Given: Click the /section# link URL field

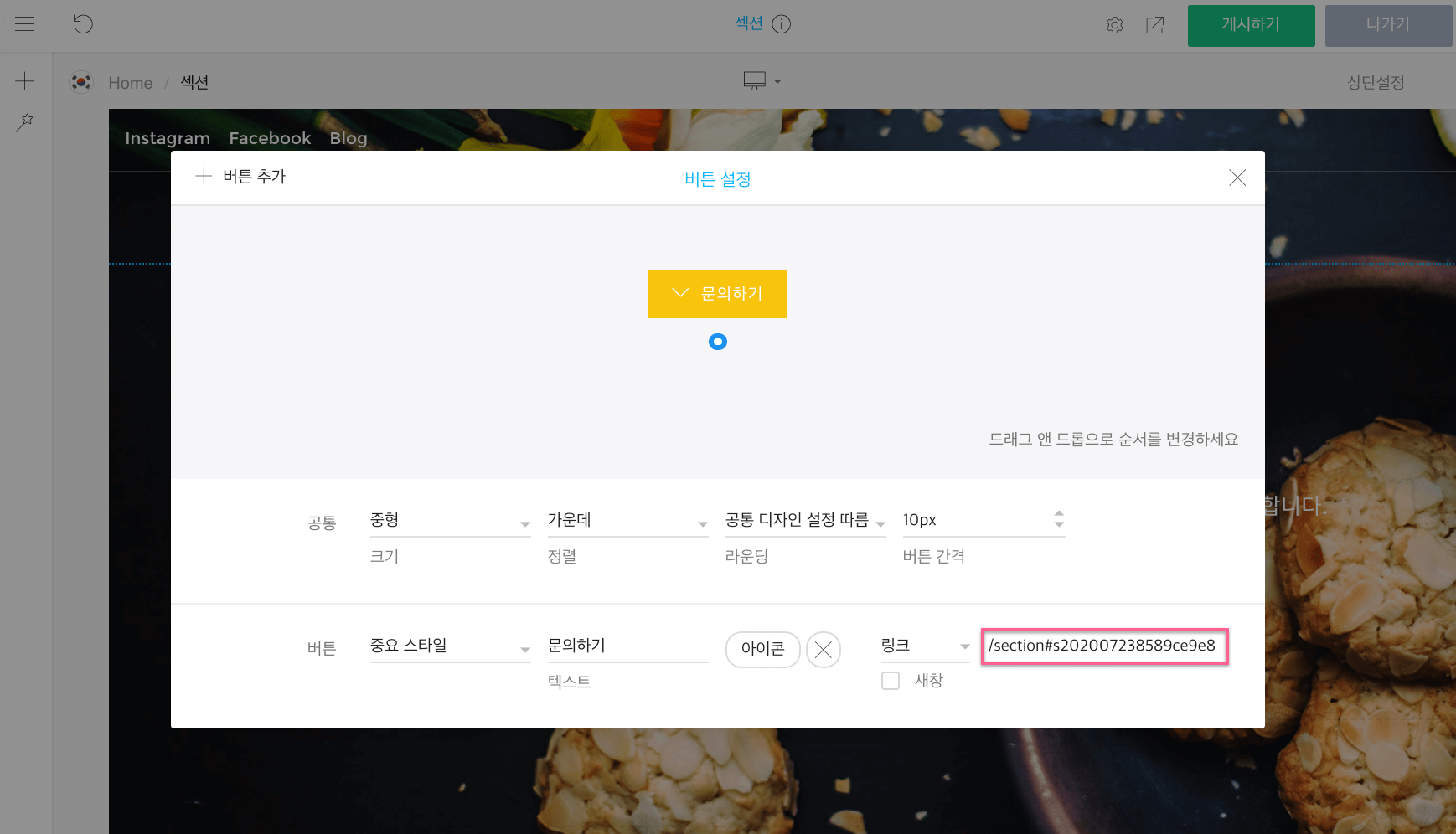Looking at the screenshot, I should point(1105,646).
